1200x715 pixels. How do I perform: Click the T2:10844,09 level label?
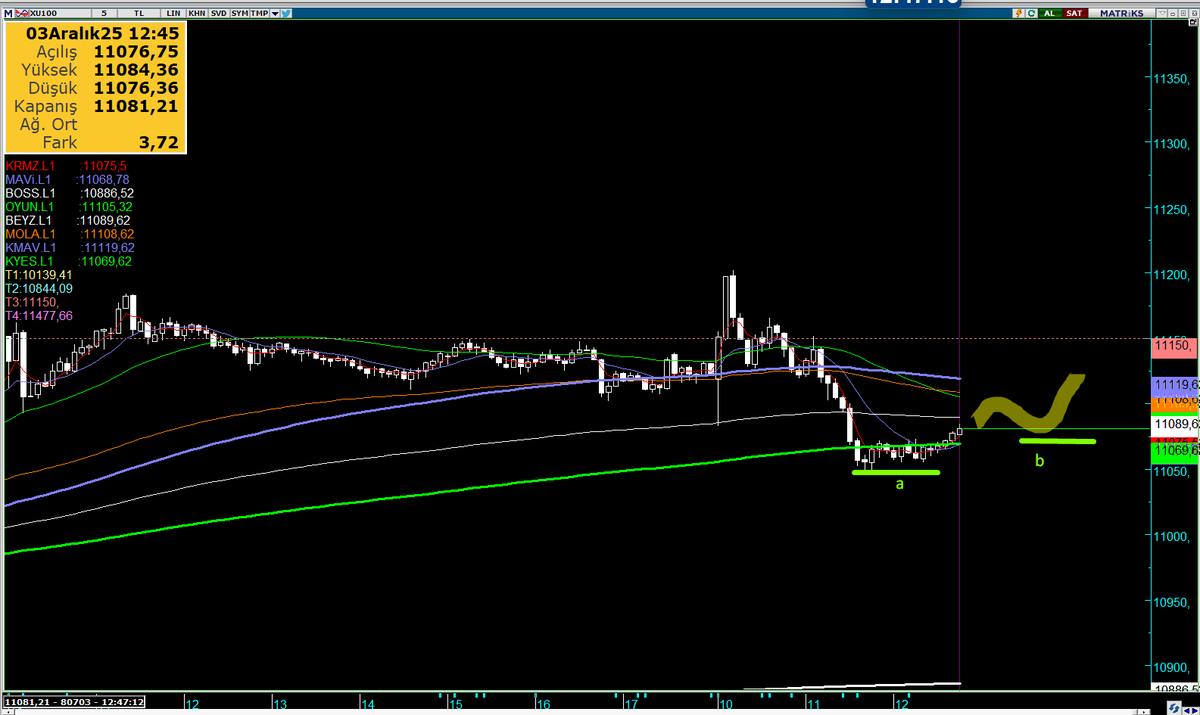tap(39, 288)
